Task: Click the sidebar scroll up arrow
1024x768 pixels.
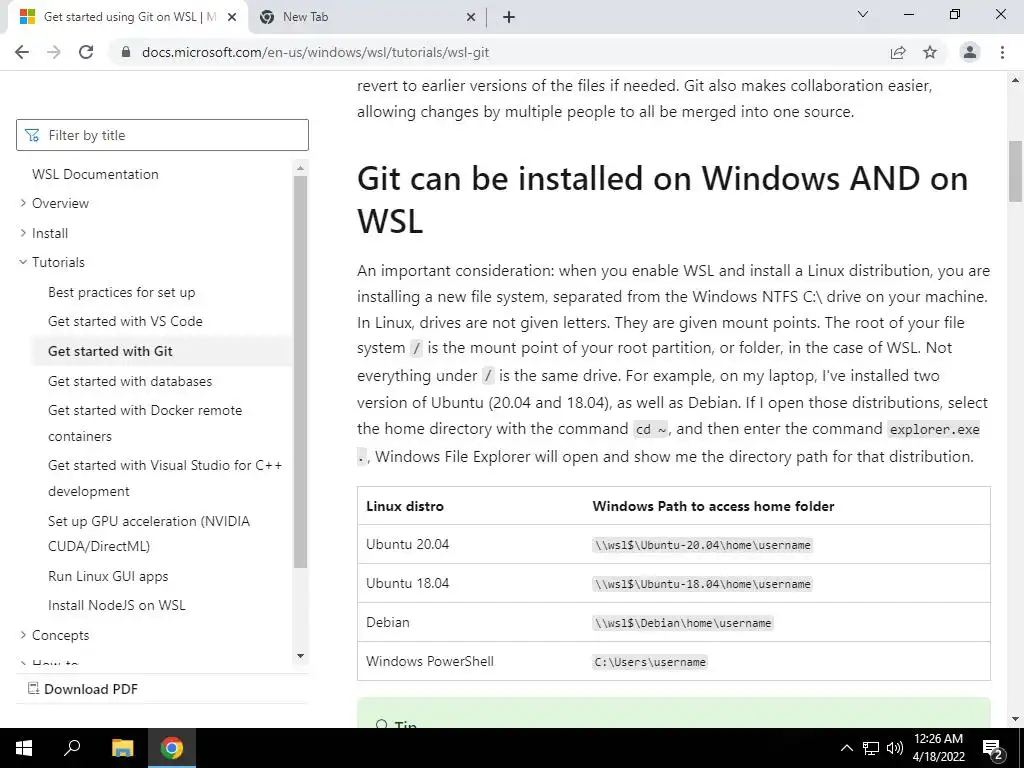Action: tap(300, 168)
